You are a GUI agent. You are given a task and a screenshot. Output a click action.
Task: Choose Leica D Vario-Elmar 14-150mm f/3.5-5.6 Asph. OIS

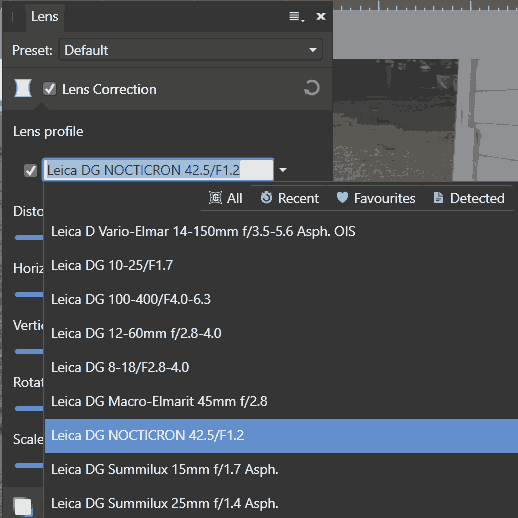tap(281, 231)
